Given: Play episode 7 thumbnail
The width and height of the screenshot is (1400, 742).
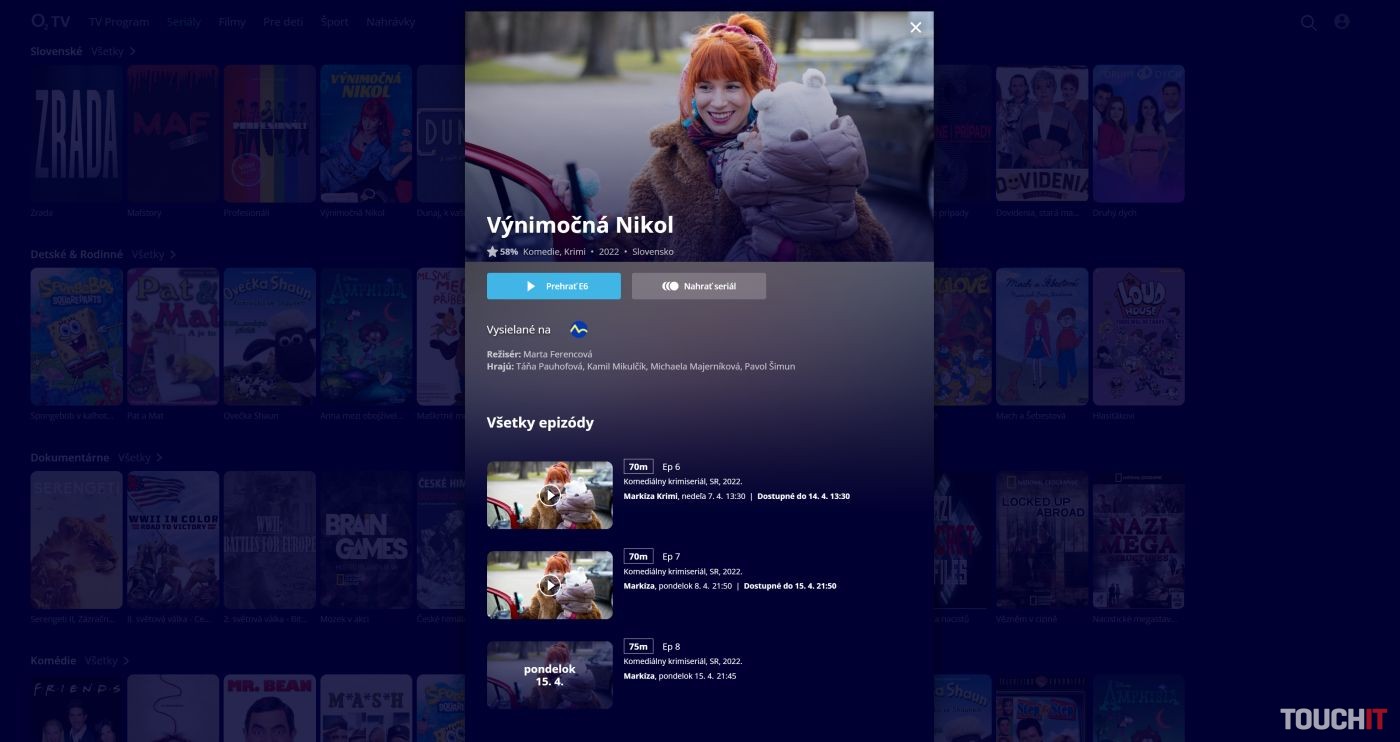Looking at the screenshot, I should tap(549, 585).
